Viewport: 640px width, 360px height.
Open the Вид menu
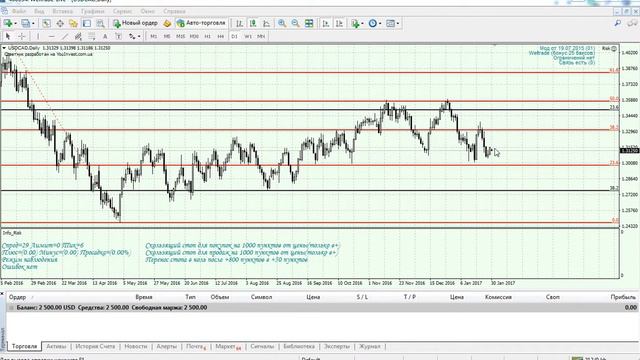(39, 11)
